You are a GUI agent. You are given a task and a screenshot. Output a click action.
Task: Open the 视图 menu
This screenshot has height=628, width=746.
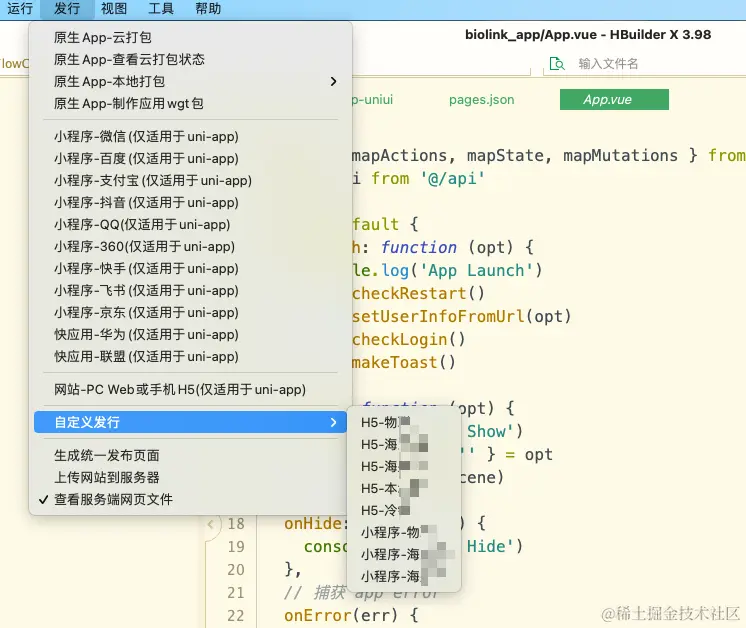point(114,9)
